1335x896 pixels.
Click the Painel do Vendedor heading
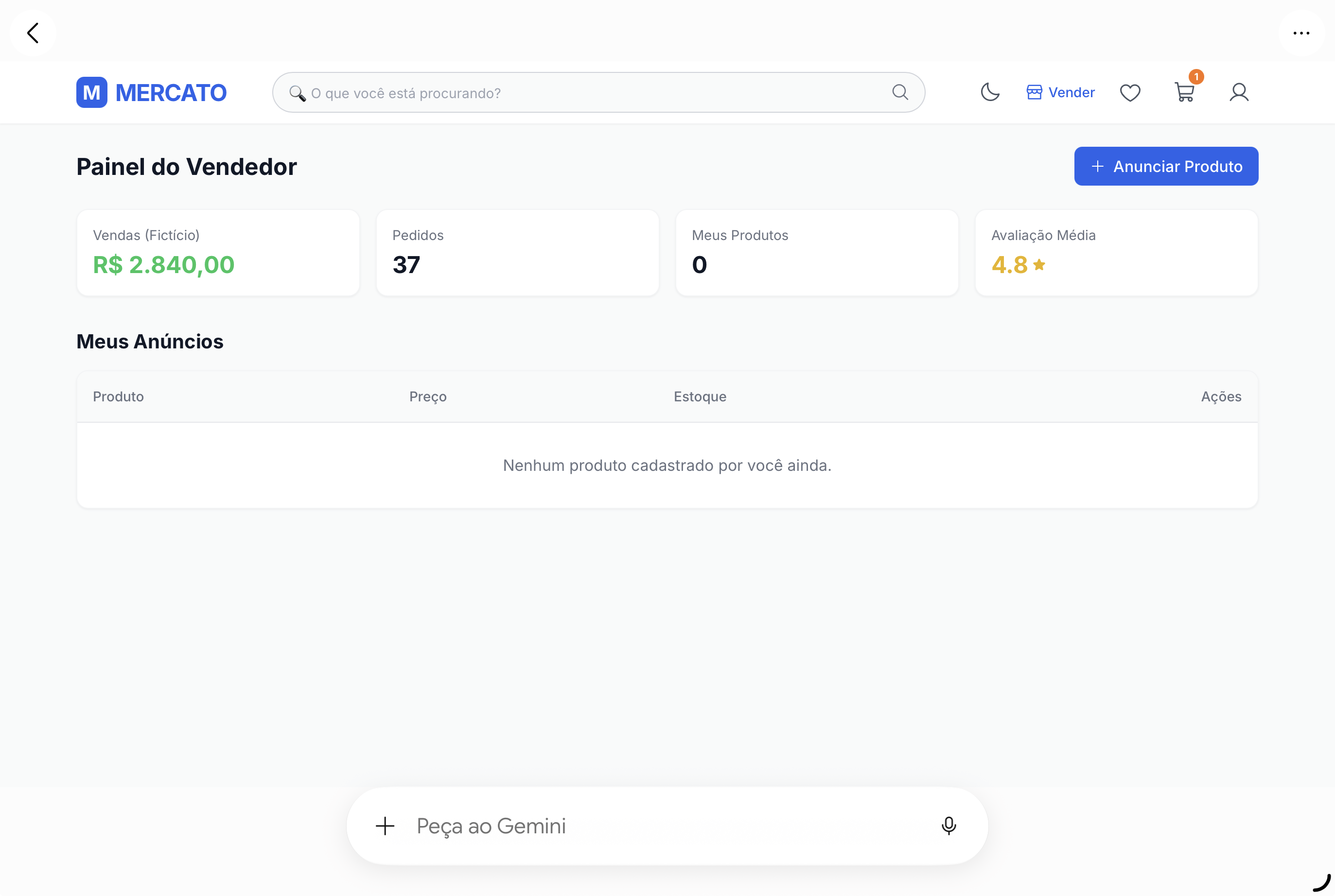(186, 166)
